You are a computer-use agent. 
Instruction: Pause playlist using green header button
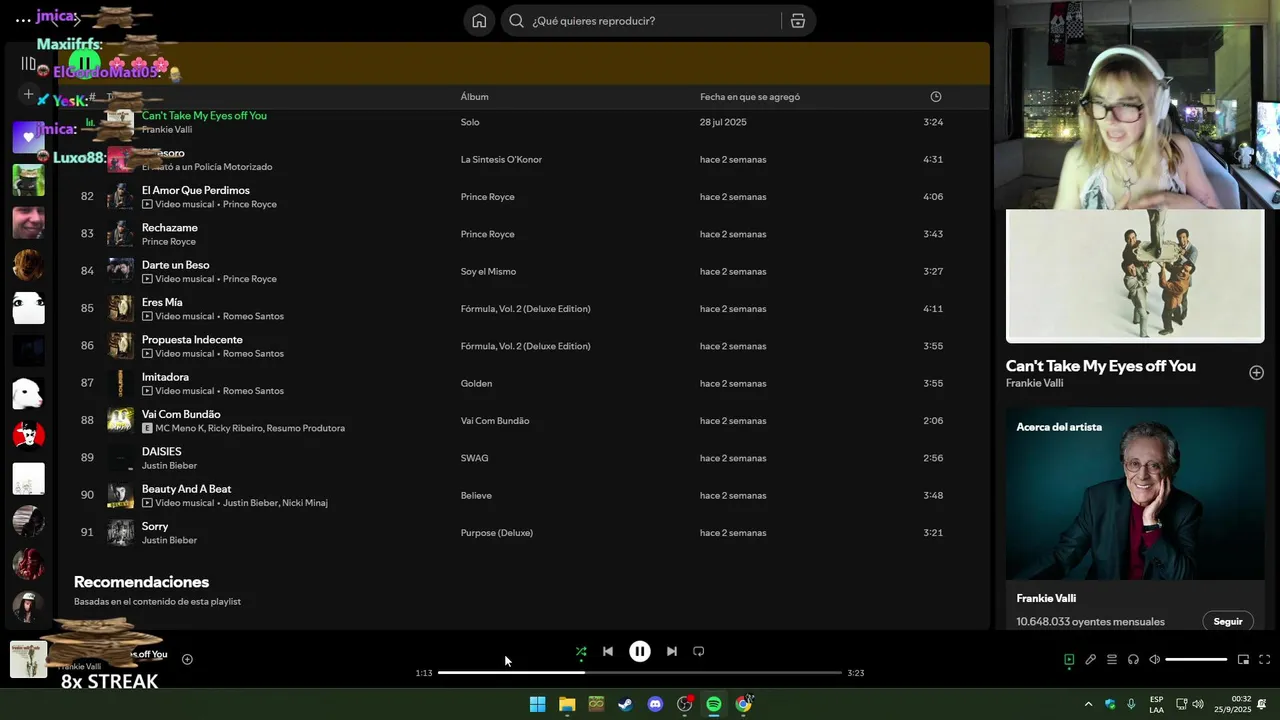pyautogui.click(x=84, y=63)
